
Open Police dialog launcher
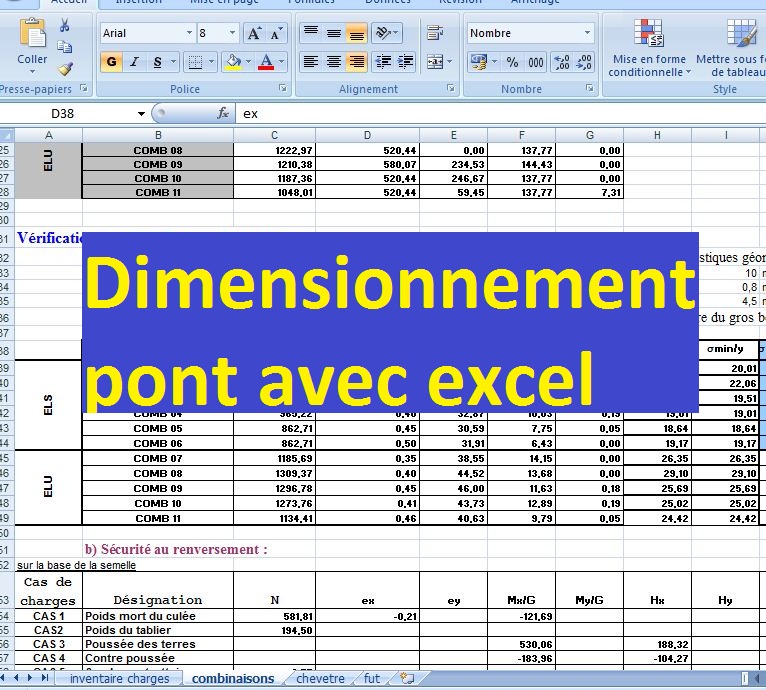click(283, 88)
